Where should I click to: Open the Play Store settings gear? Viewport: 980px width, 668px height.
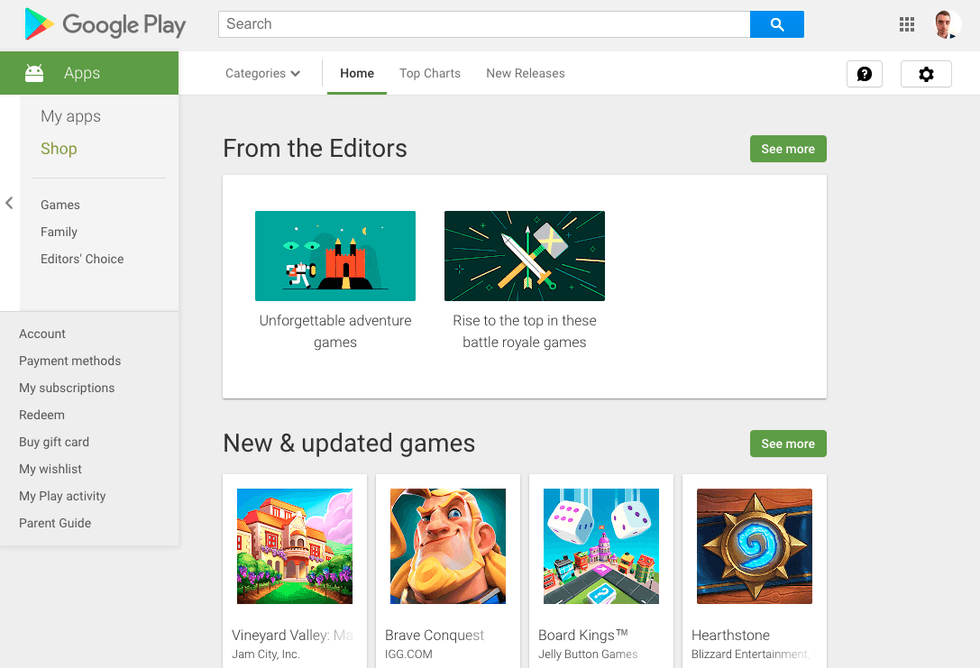point(926,73)
